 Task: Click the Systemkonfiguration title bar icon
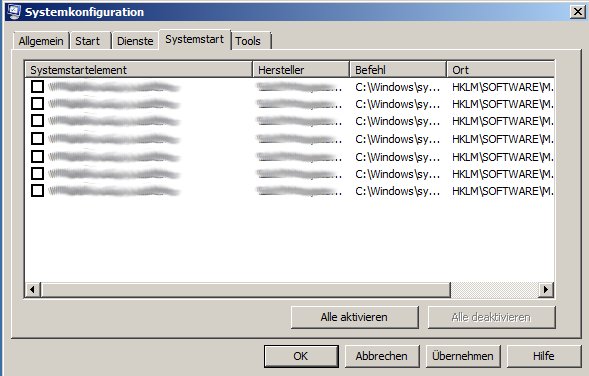14,12
